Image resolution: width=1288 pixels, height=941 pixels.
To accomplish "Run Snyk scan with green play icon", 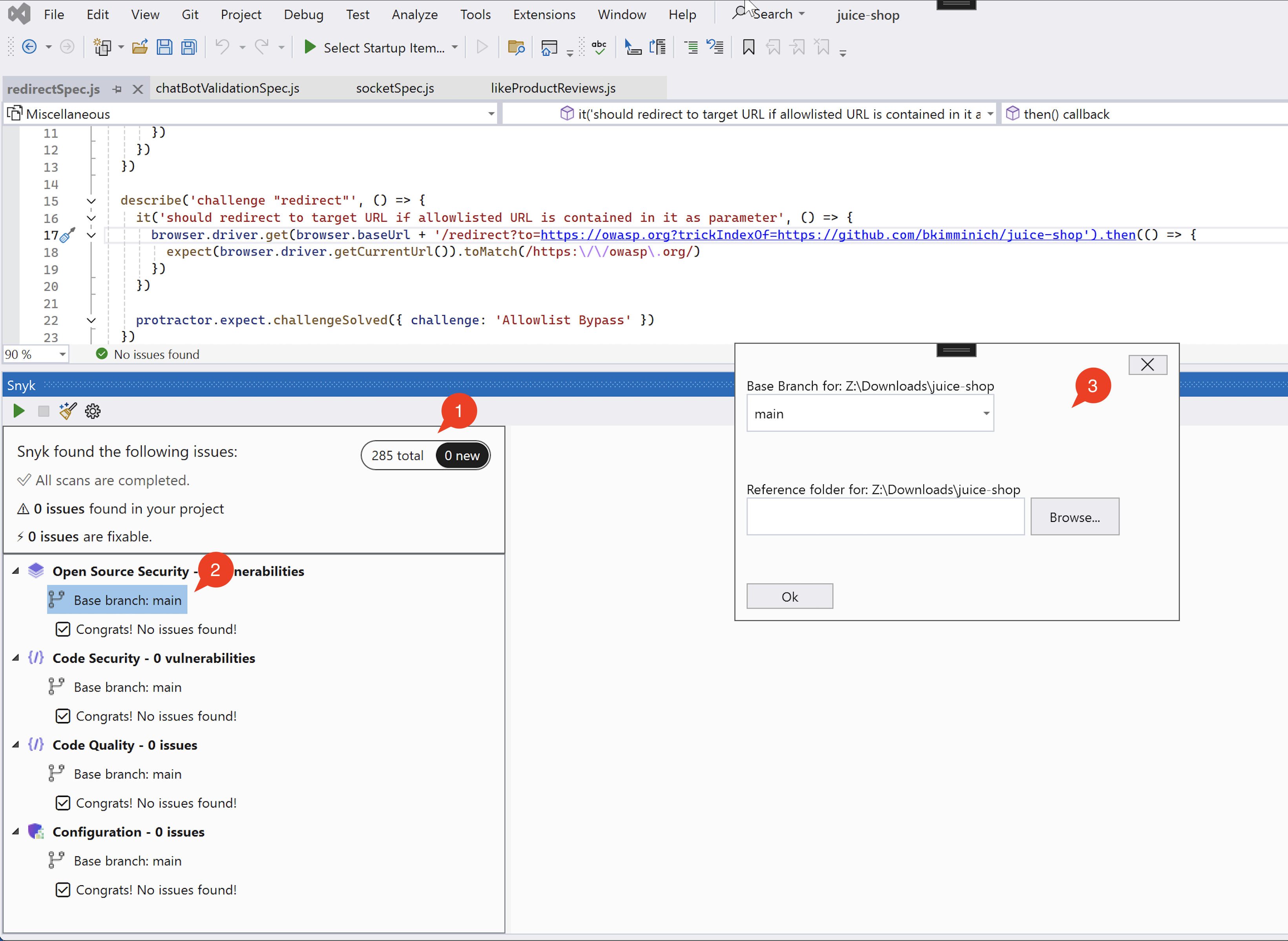I will 19,411.
